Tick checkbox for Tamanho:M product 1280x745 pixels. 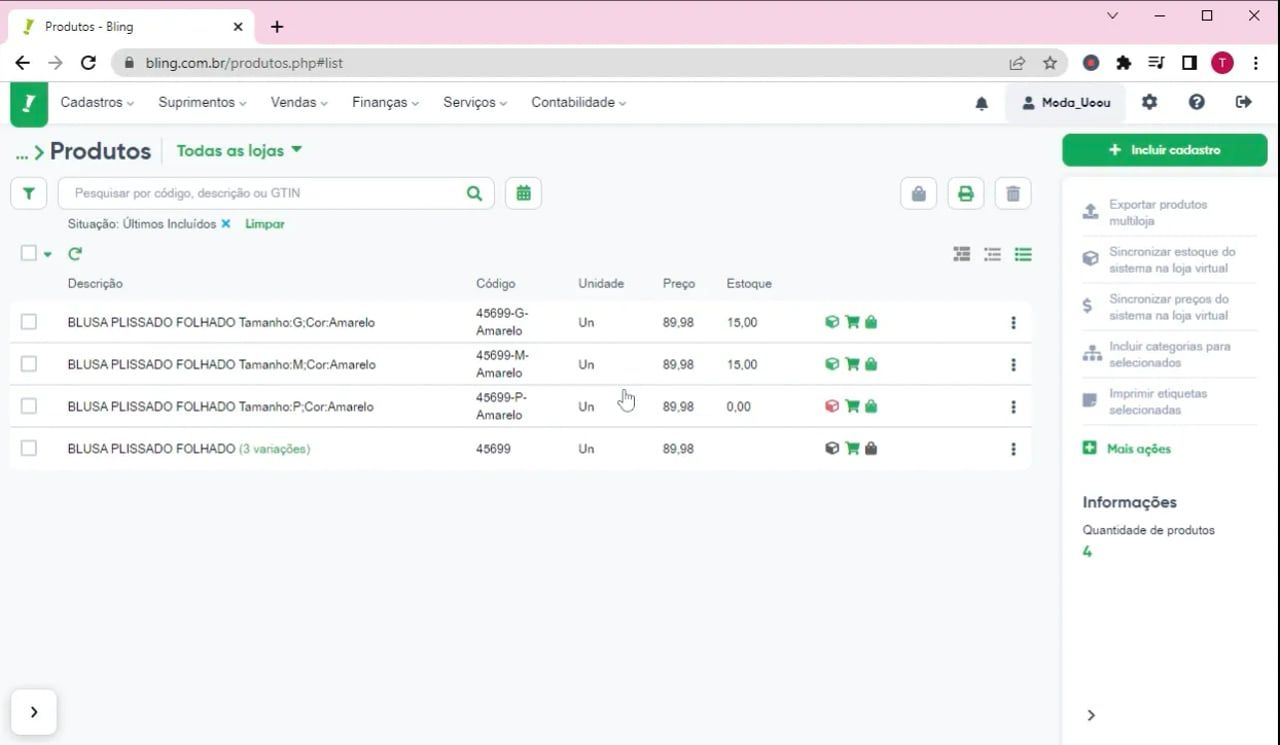[x=29, y=364]
